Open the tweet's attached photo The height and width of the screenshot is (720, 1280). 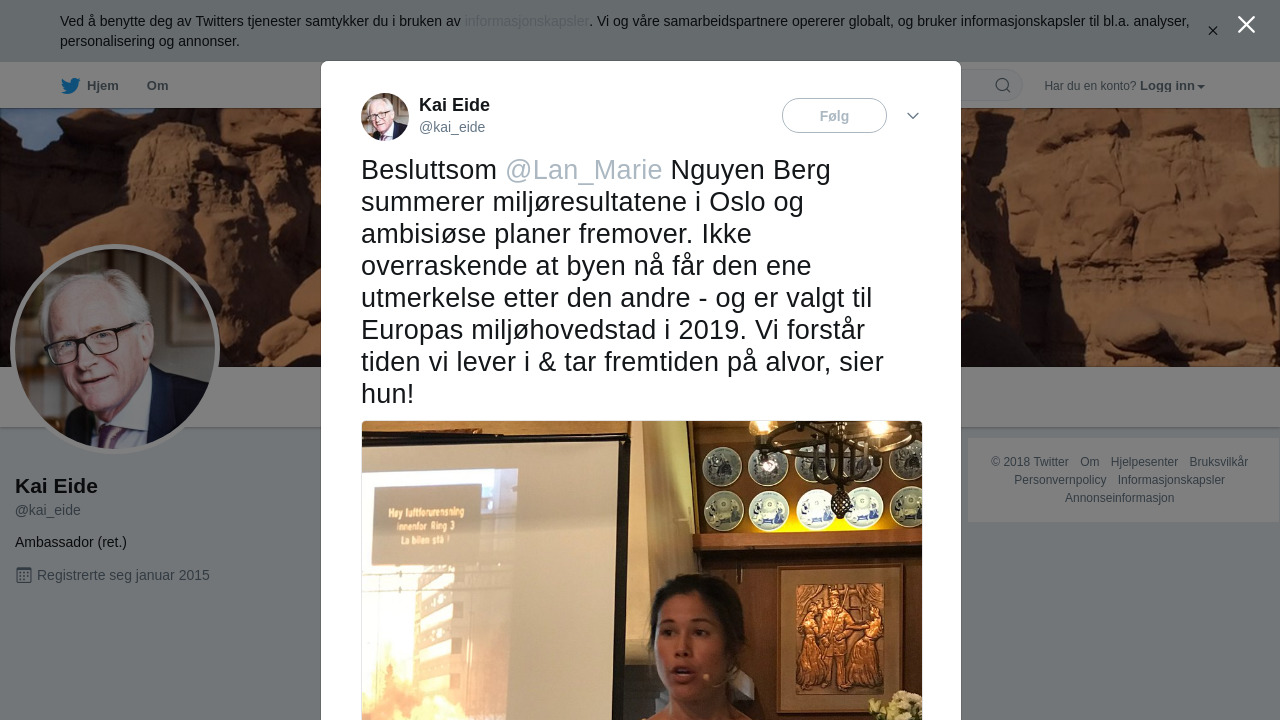[641, 570]
